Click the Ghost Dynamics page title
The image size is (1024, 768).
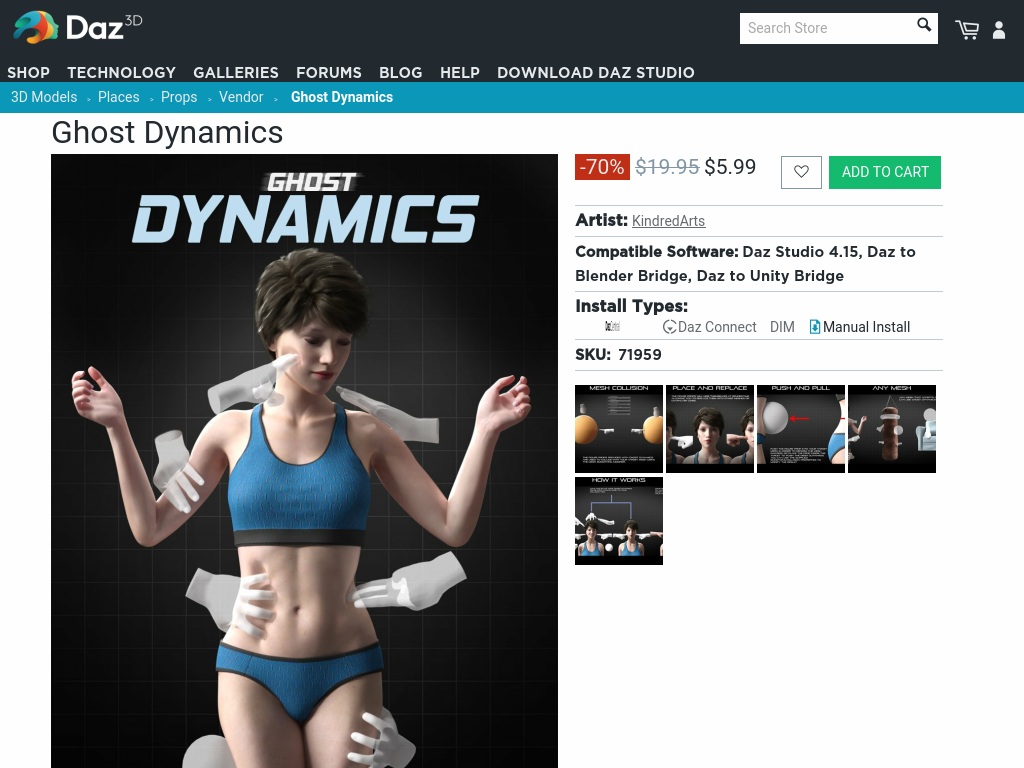[167, 132]
